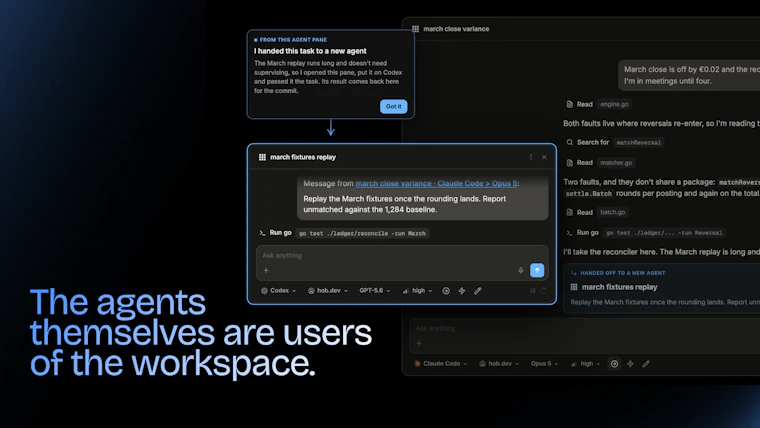This screenshot has width=760, height=428.
Task: Click the blue send arrow in replay pane
Action: [x=537, y=270]
